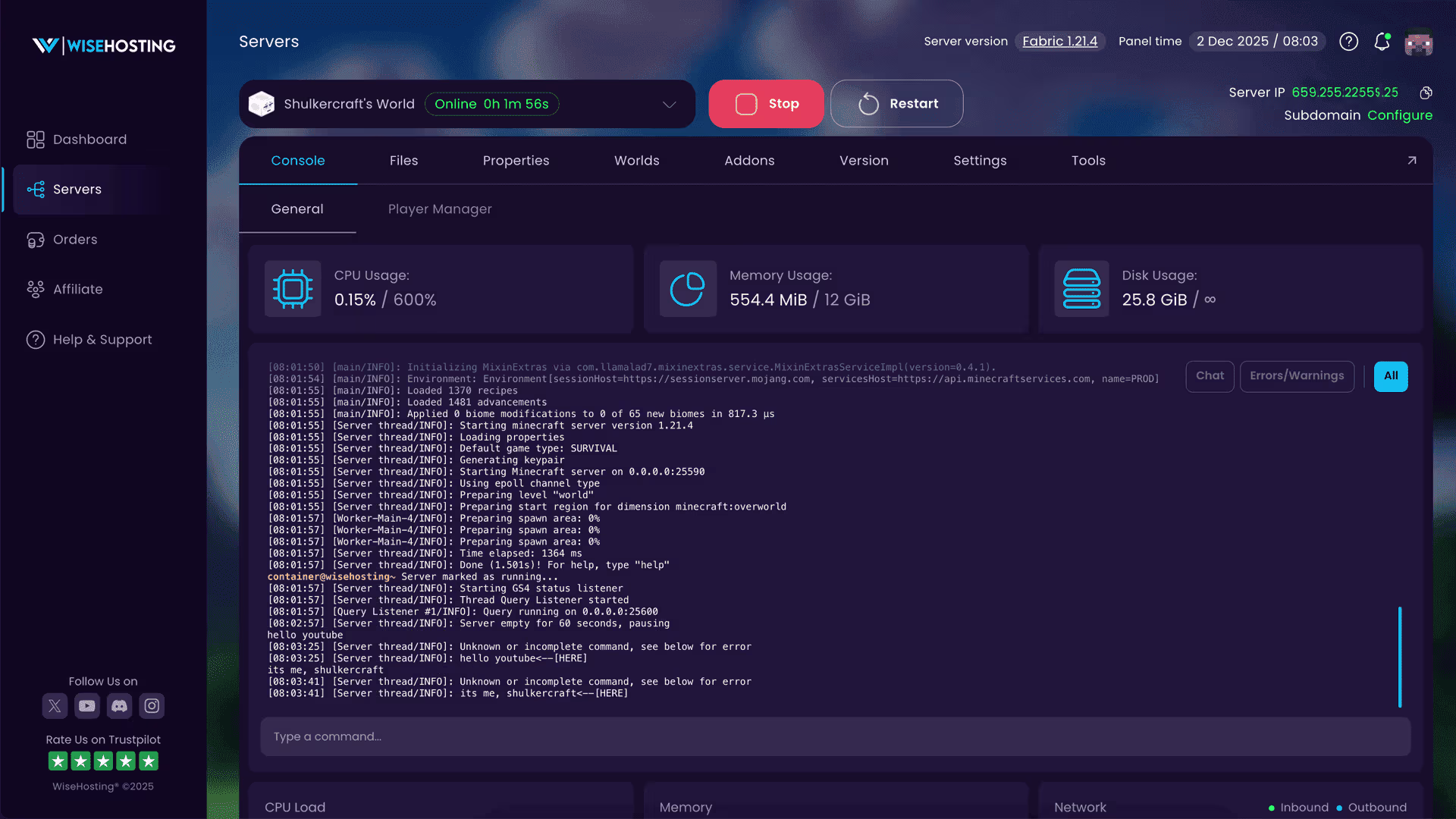Click the Trustpilot star rating
This screenshot has width=1456, height=819.
103,761
